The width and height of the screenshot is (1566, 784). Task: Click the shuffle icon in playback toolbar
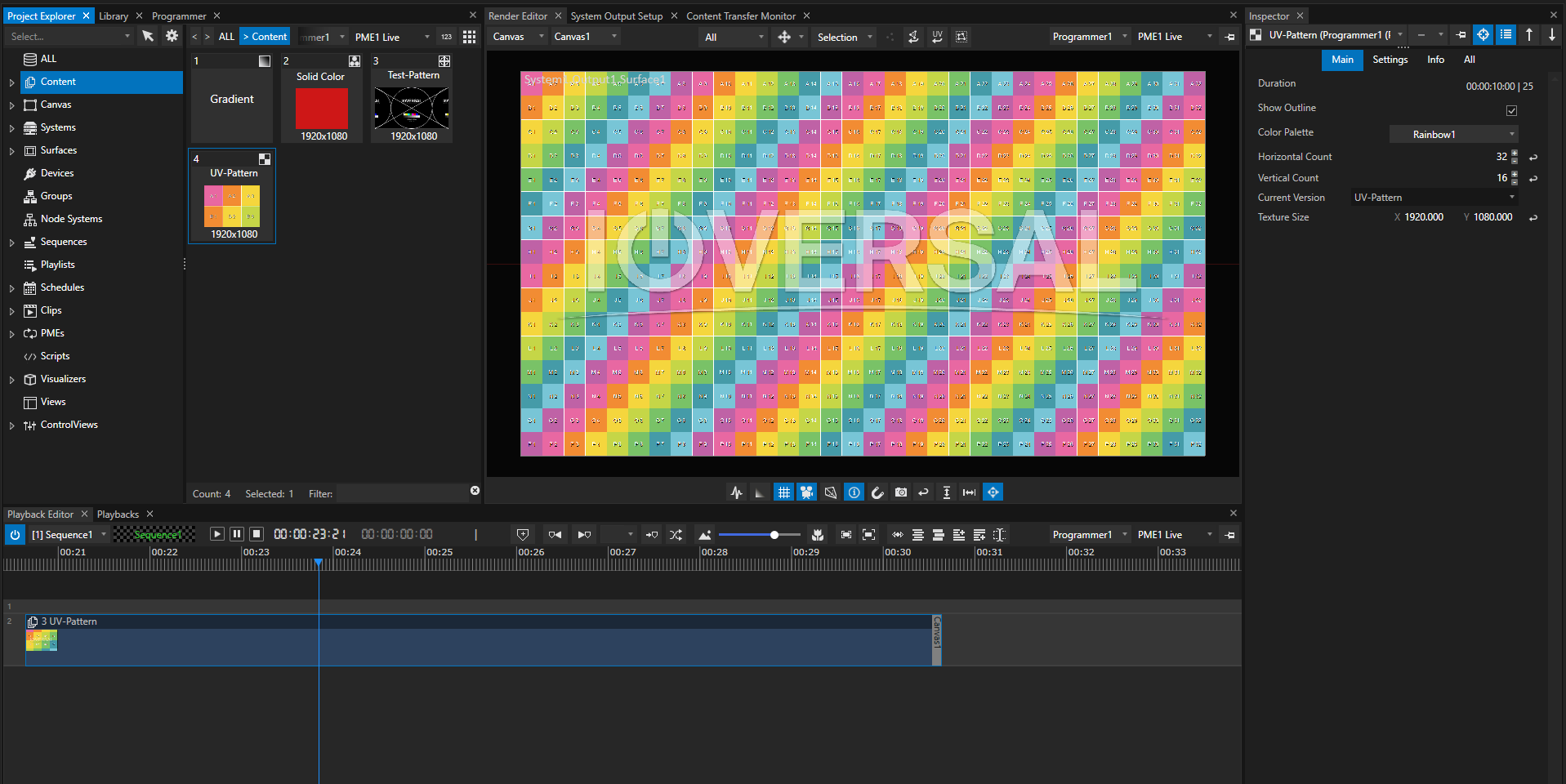(x=676, y=535)
